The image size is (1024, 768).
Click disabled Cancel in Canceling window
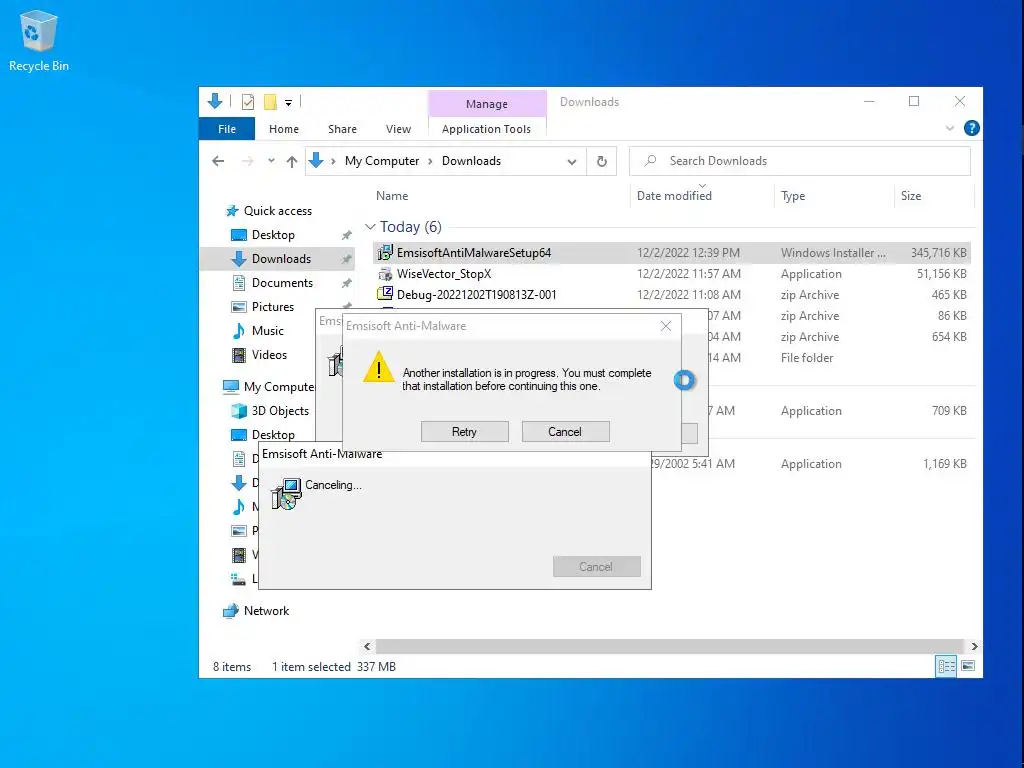(x=596, y=567)
